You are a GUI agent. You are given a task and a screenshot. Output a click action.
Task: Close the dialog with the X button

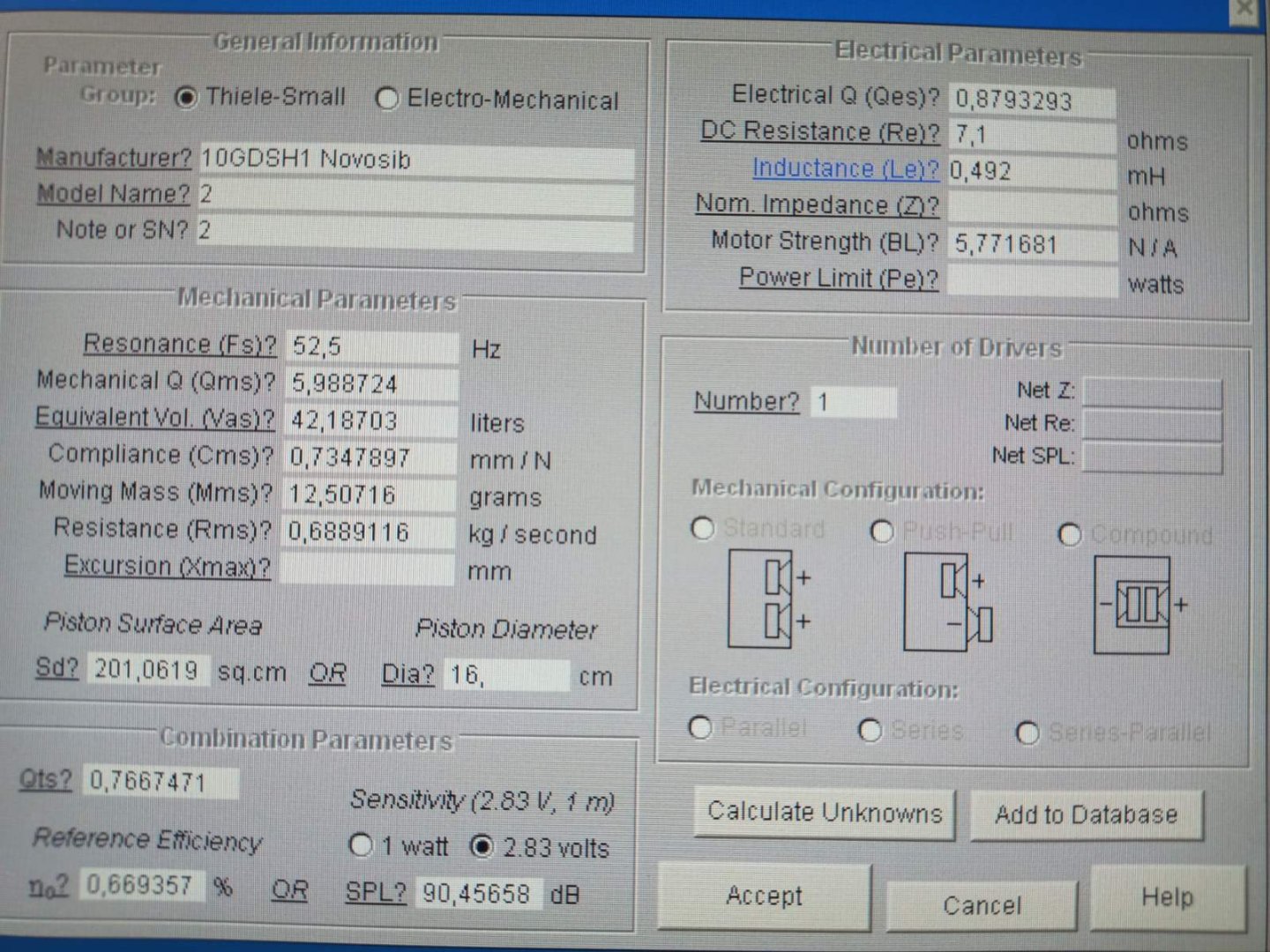[1244, 11]
